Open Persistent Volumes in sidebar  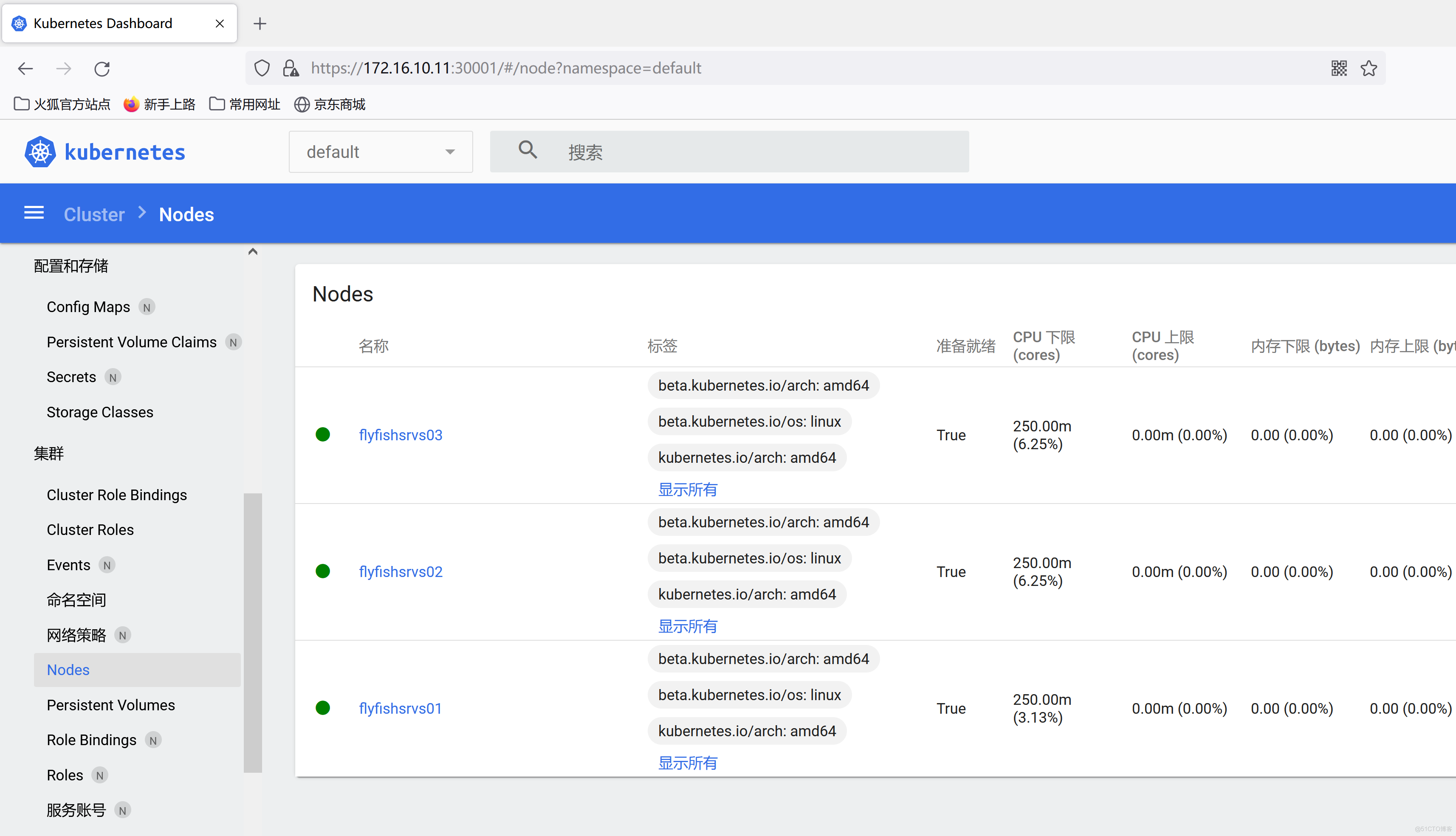(111, 705)
